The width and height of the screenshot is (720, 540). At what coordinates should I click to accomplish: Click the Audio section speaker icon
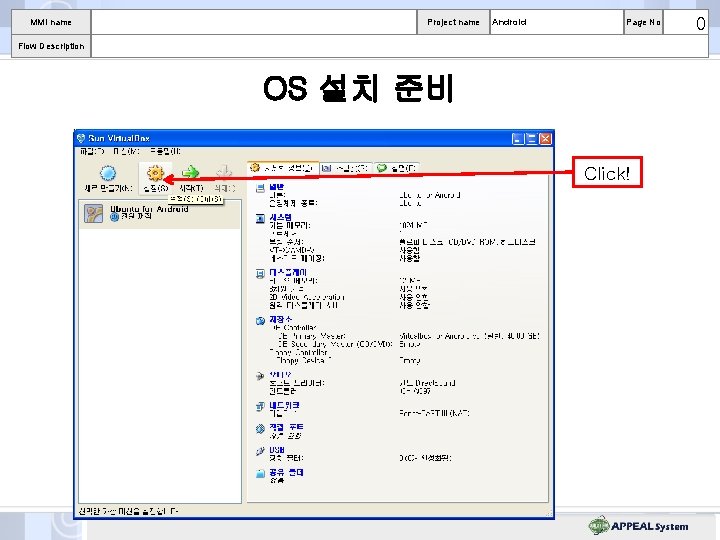(x=260, y=376)
